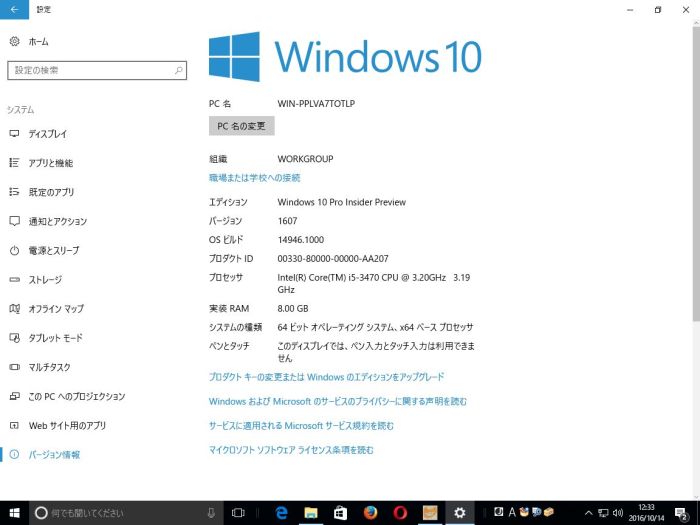The width and height of the screenshot is (700, 525).
Task: Open 既定のアプリ settings
Action: tap(50, 192)
